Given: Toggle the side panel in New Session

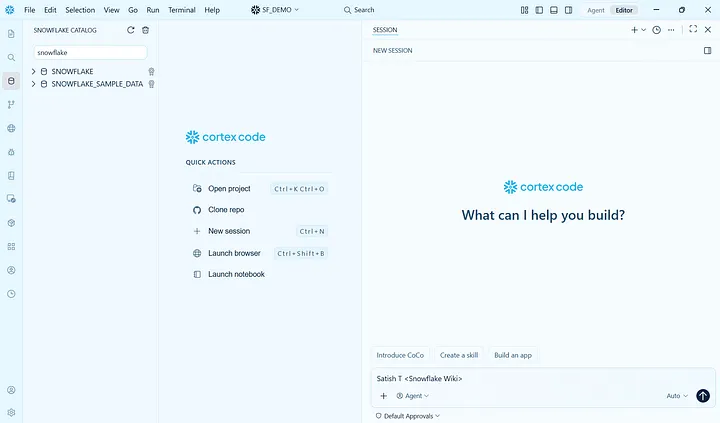Looking at the screenshot, I should (x=708, y=51).
